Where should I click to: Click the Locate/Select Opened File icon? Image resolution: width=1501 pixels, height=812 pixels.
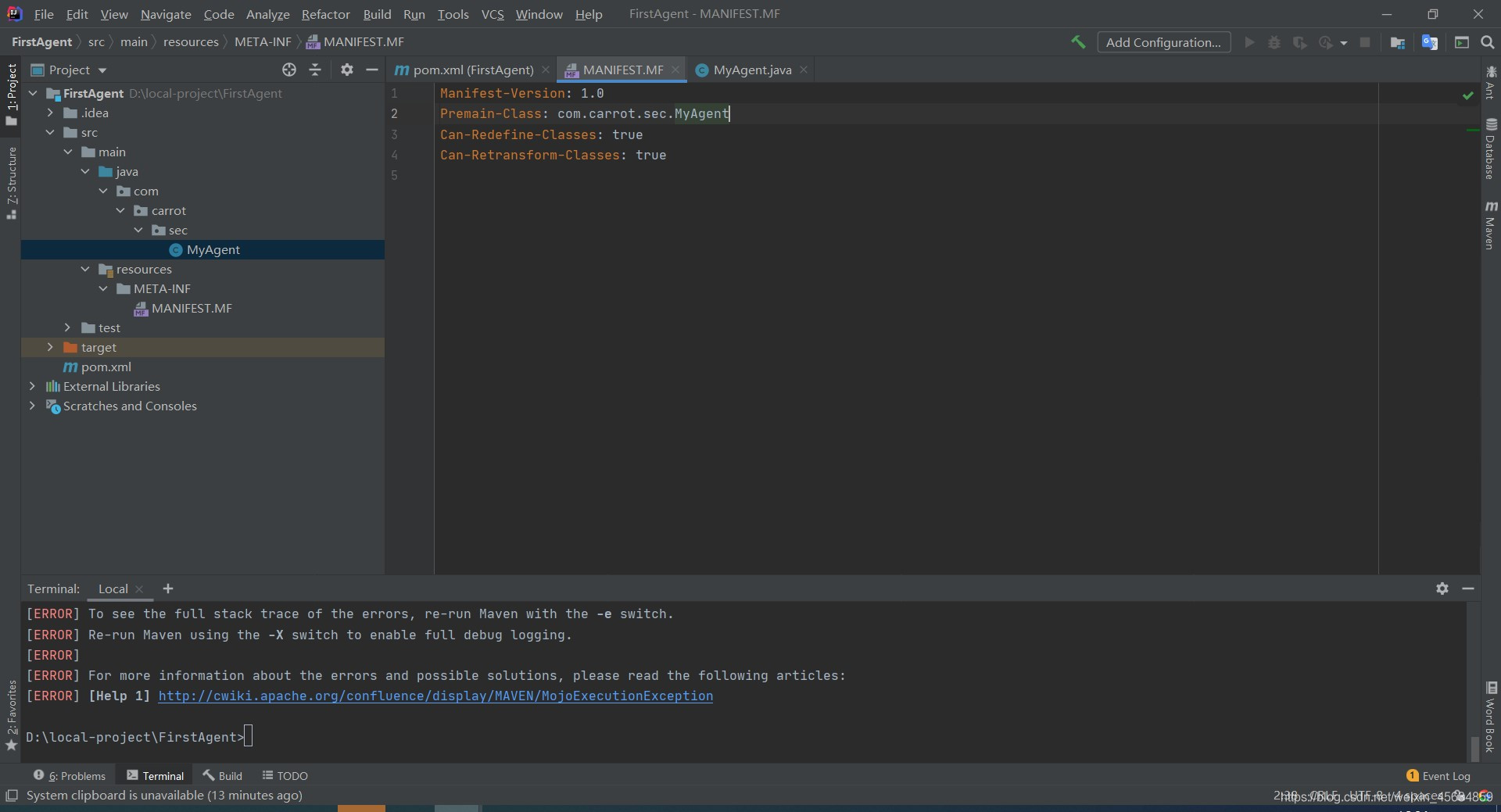coord(289,70)
